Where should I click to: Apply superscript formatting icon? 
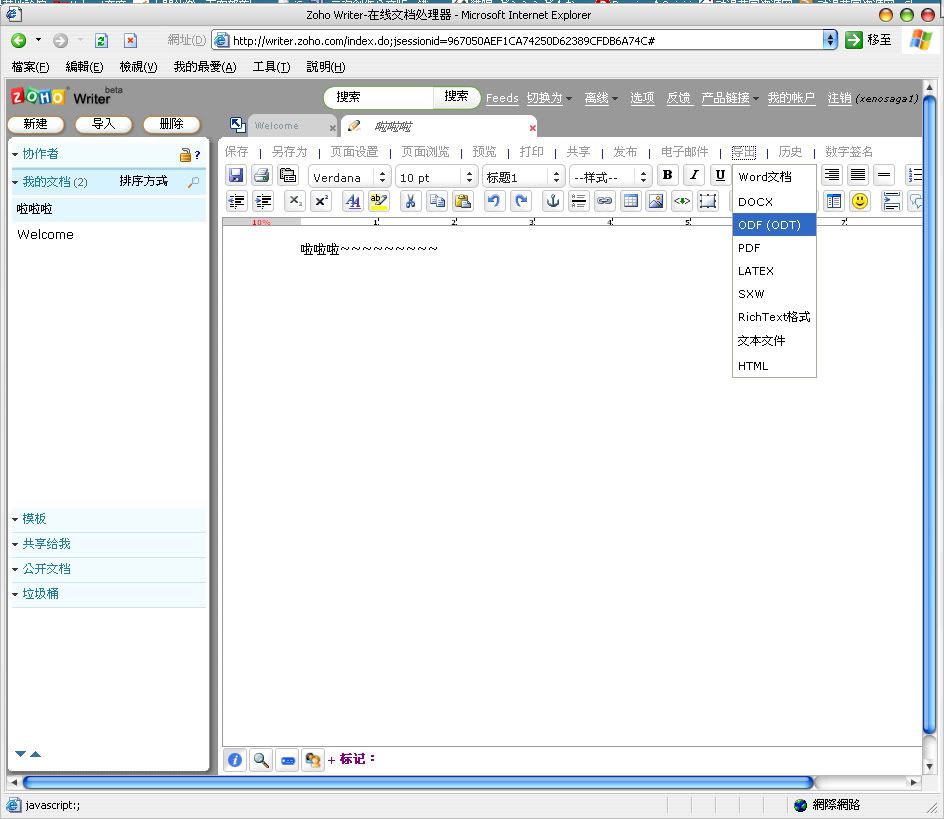click(x=321, y=200)
